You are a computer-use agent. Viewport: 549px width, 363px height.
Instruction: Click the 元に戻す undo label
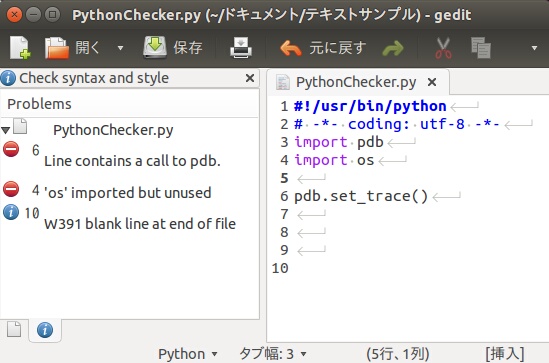pyautogui.click(x=338, y=48)
